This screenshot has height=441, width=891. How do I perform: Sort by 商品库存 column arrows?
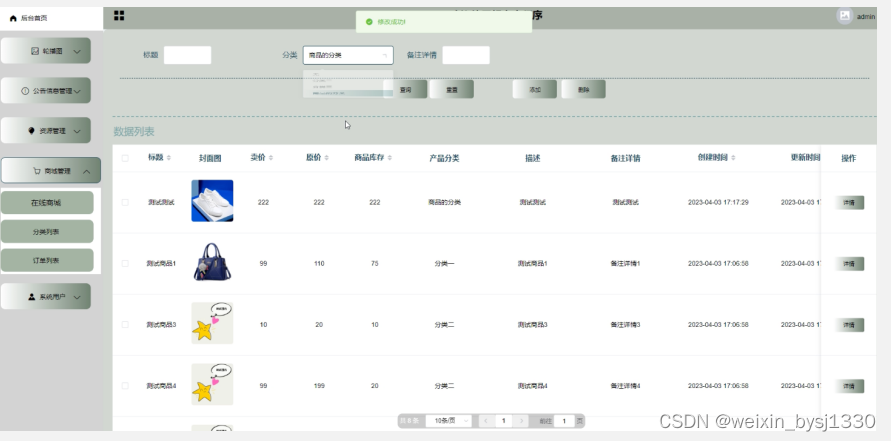tap(390, 157)
